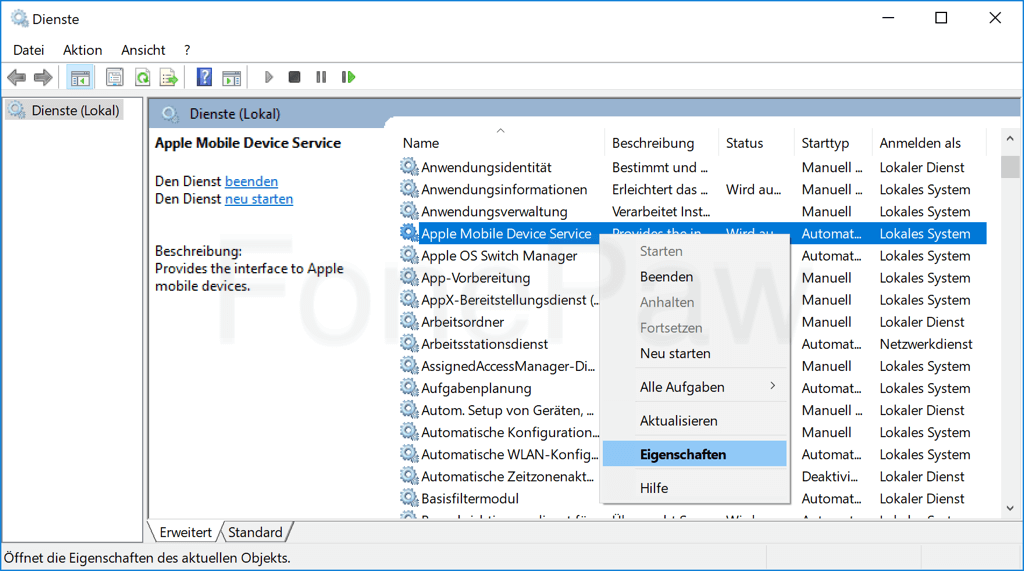Viewport: 1024px width, 571px height.
Task: Select Autom. Setup von Geräten service
Action: pyautogui.click(x=507, y=410)
